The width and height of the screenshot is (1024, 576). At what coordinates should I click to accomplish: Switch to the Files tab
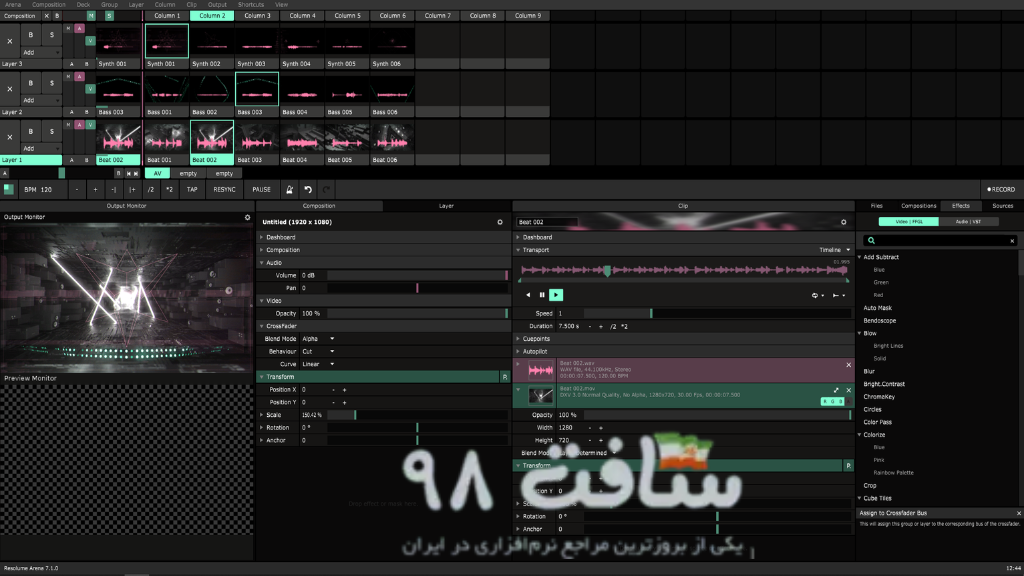pos(876,206)
